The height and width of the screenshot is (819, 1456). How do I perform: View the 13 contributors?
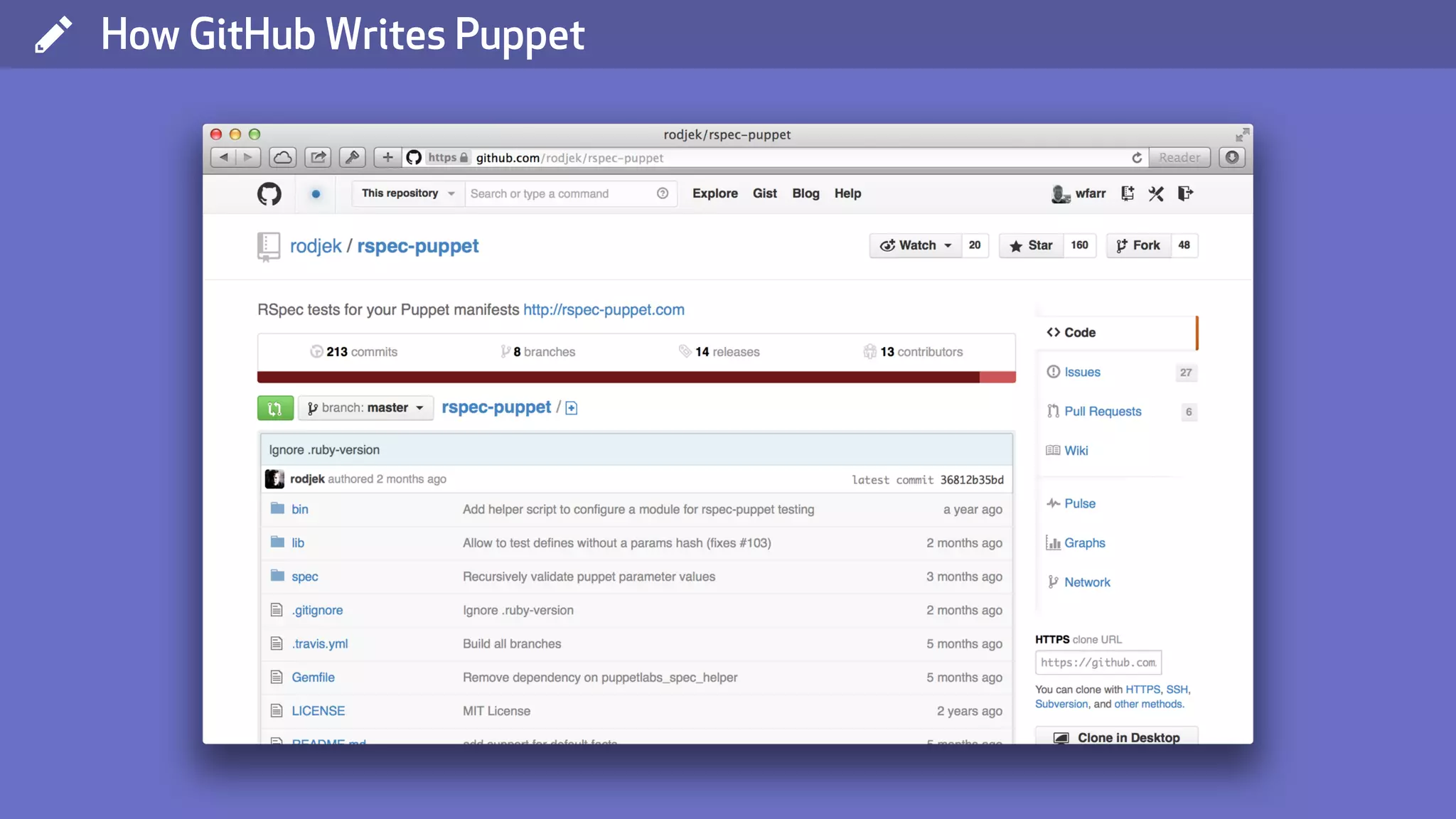913,352
